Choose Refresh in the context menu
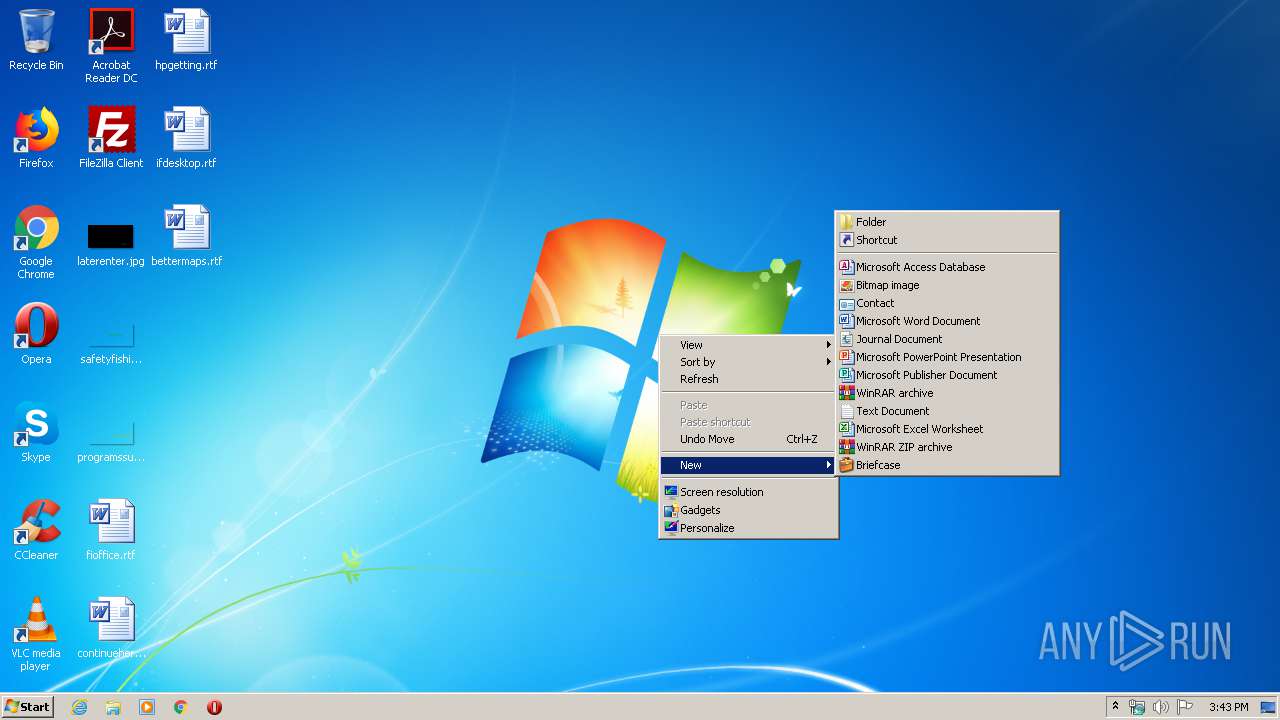This screenshot has height=720, width=1280. [748, 379]
